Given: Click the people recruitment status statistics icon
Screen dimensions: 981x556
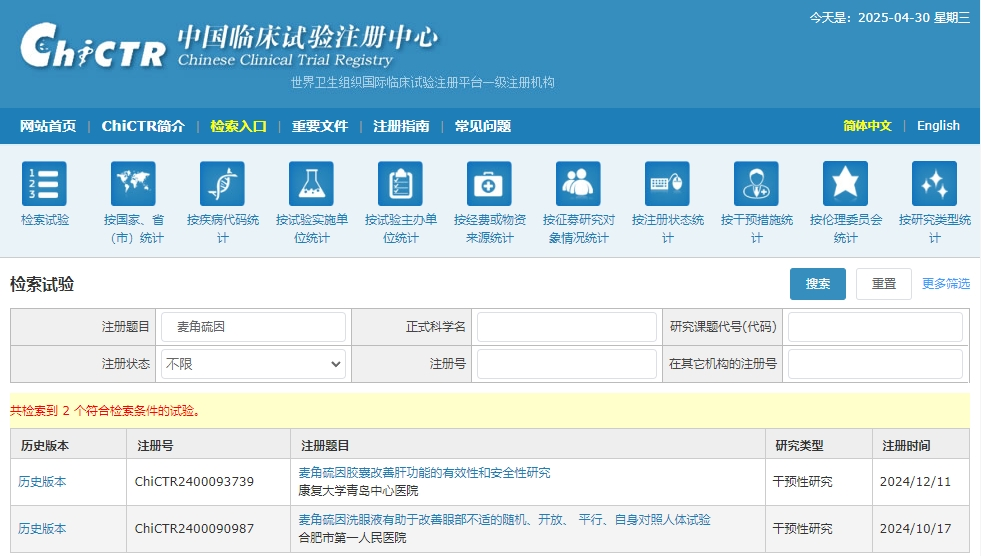Looking at the screenshot, I should point(578,184).
